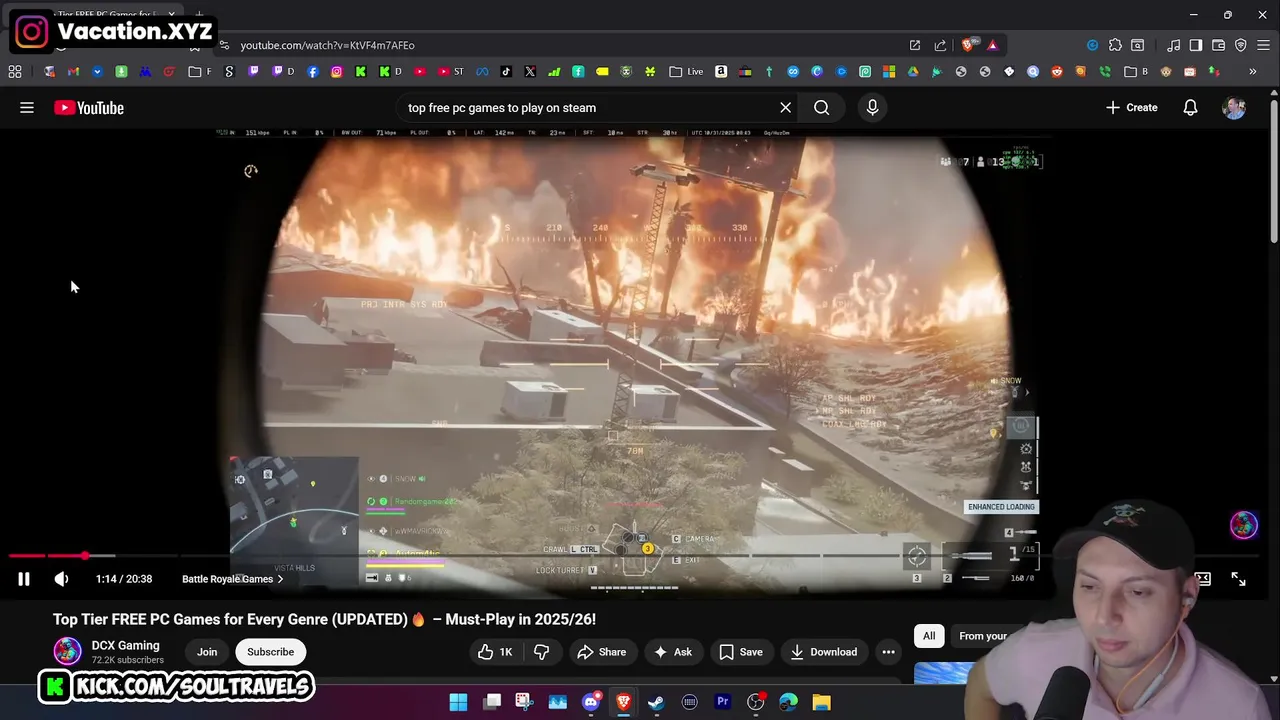Dislike the video
Image resolution: width=1280 pixels, height=720 pixels.
[541, 652]
